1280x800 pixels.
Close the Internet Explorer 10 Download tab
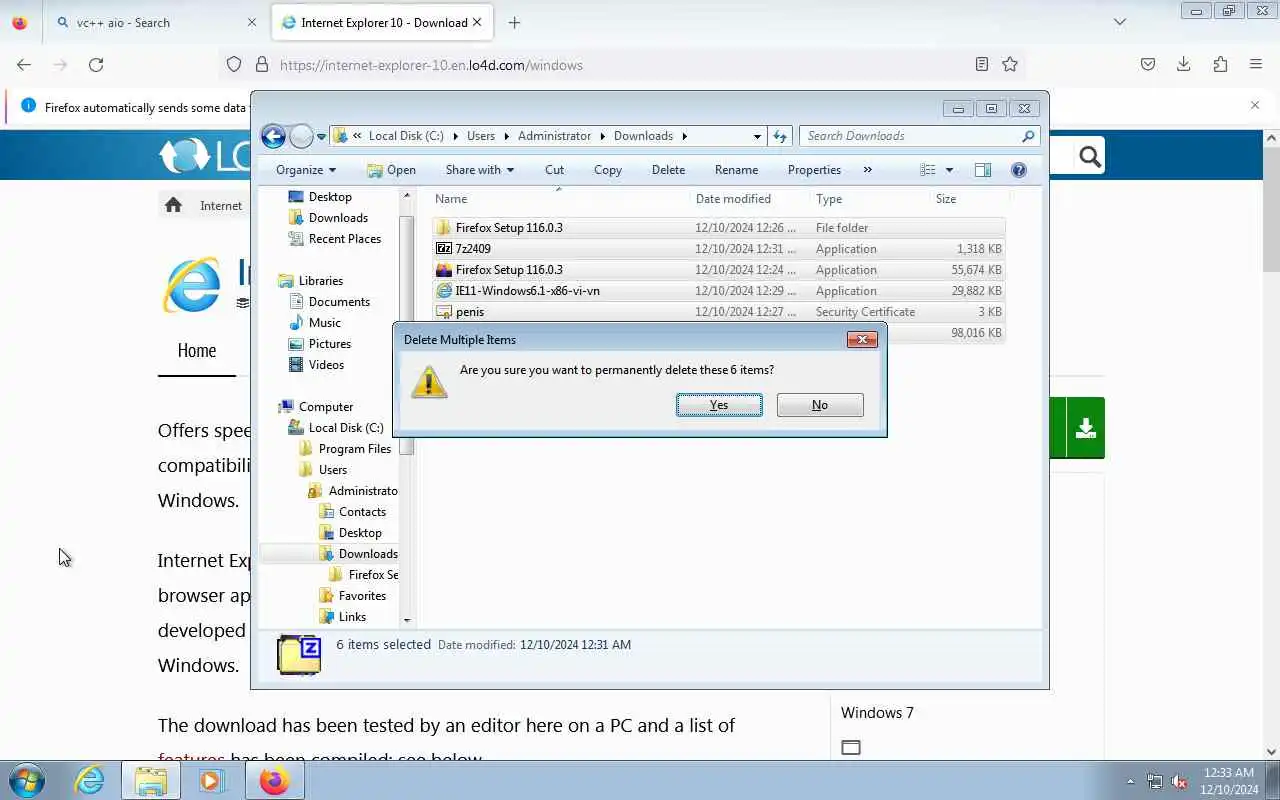pos(477,22)
